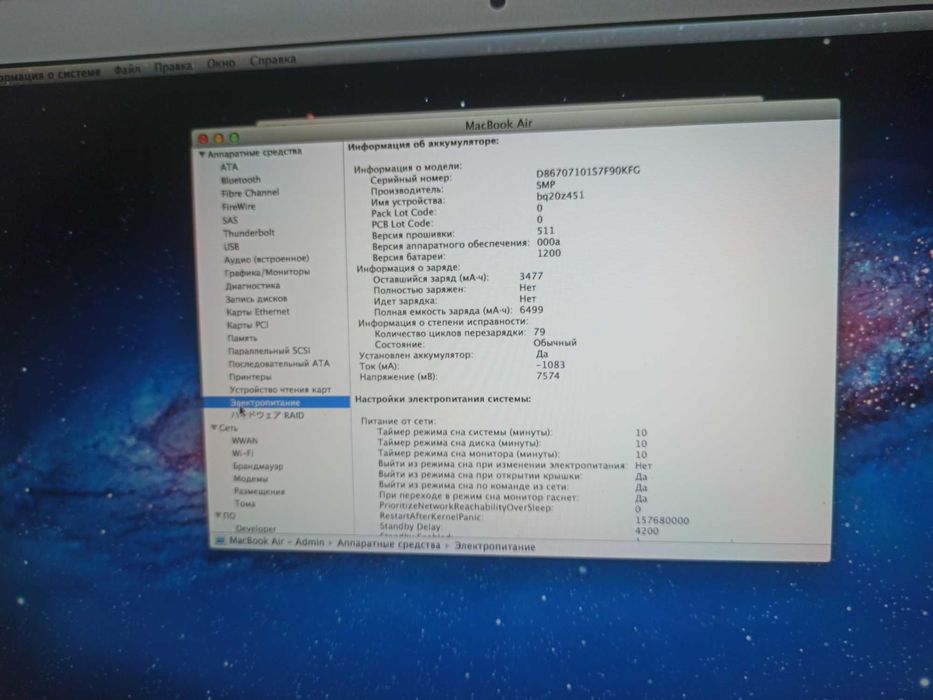Click the voltage value 7574
This screenshot has height=700, width=933.
548,376
